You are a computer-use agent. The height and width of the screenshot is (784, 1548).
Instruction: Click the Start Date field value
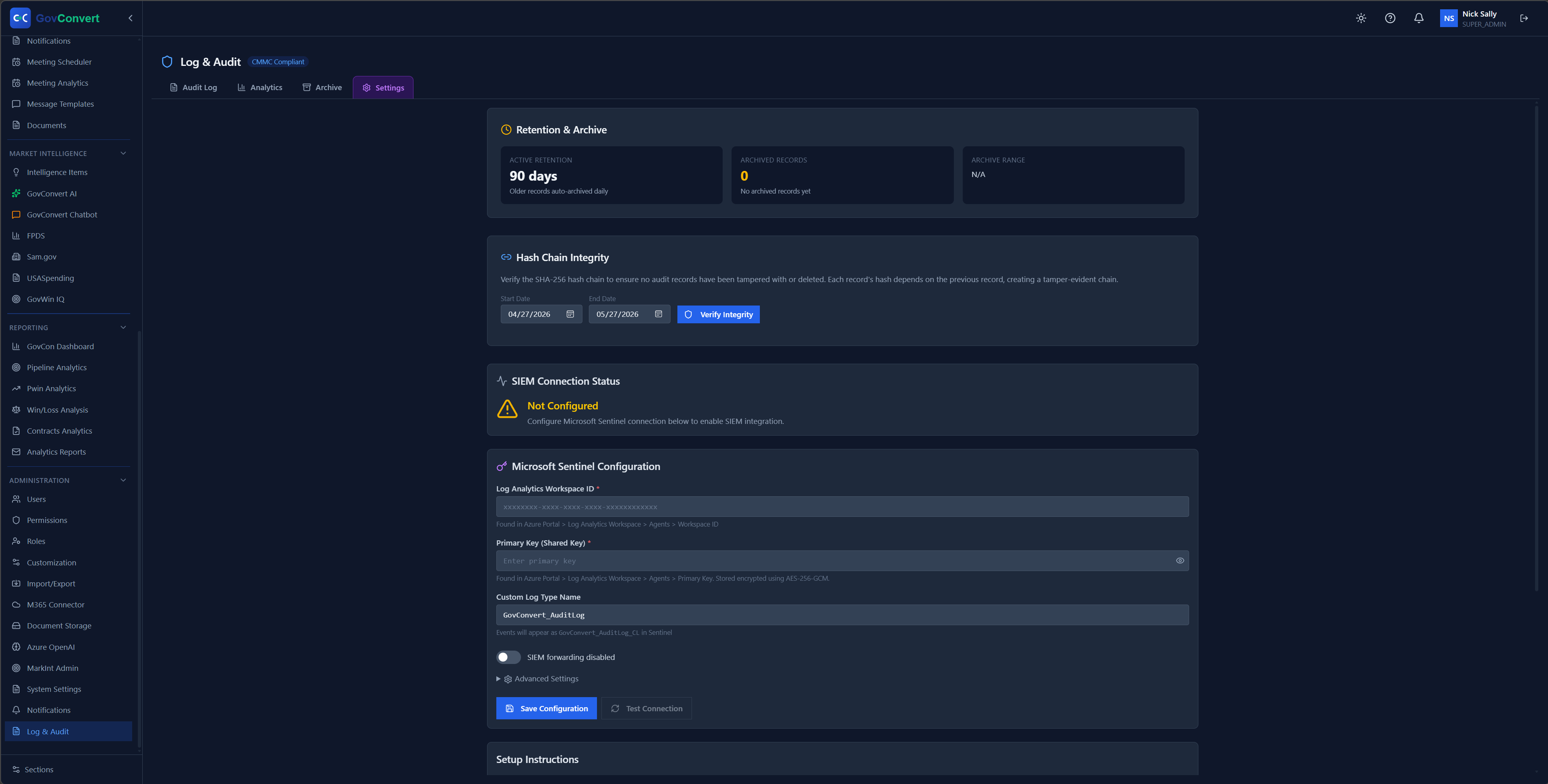pos(529,314)
